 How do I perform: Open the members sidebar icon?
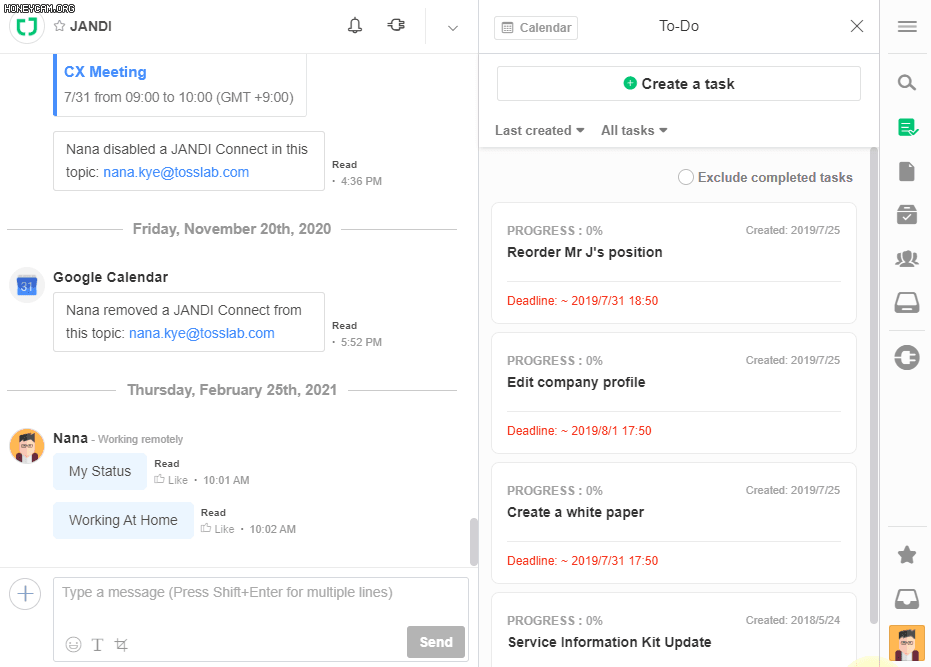[907, 258]
